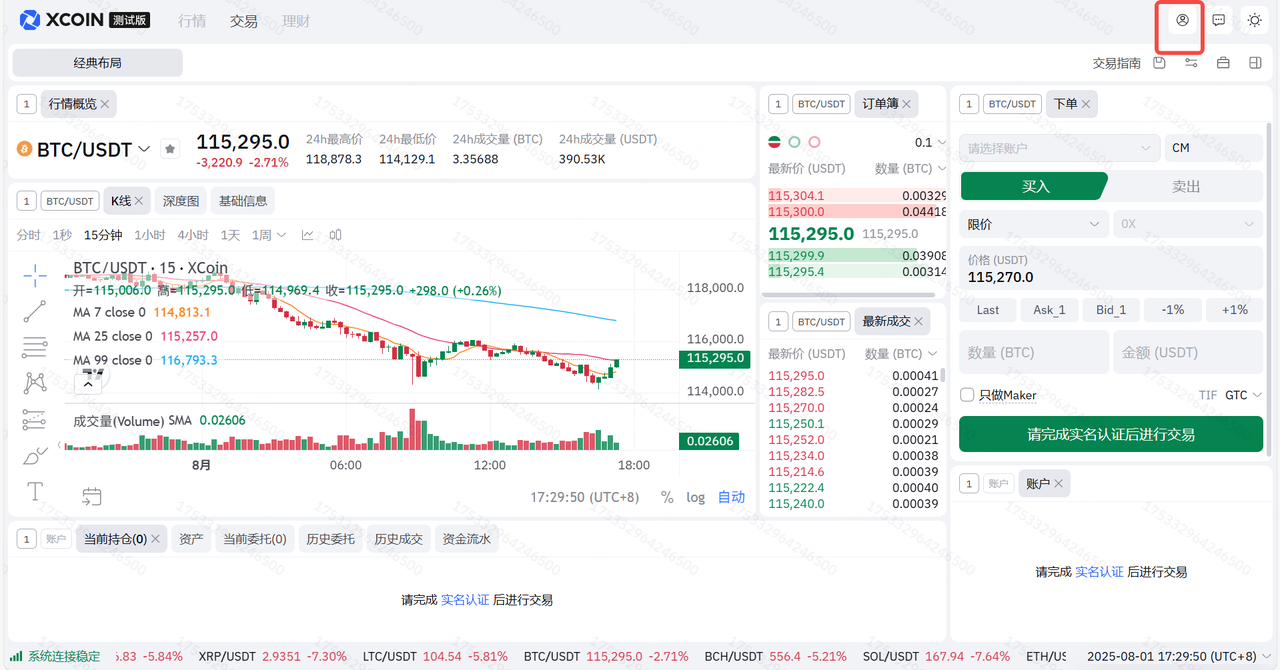Open the user account profile icon
Viewport: 1280px width, 670px height.
tap(1182, 20)
